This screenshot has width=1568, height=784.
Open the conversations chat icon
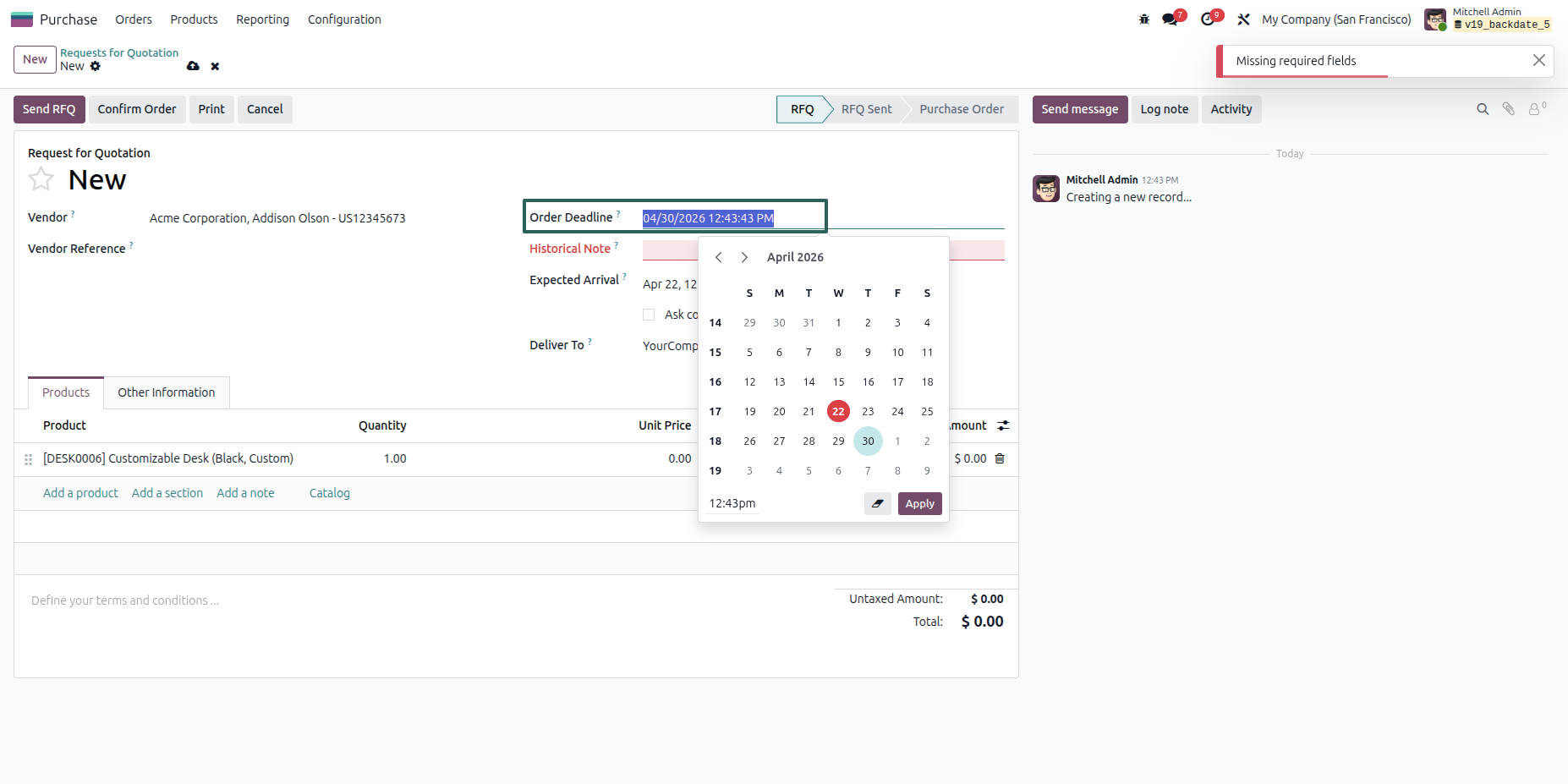[x=1171, y=19]
